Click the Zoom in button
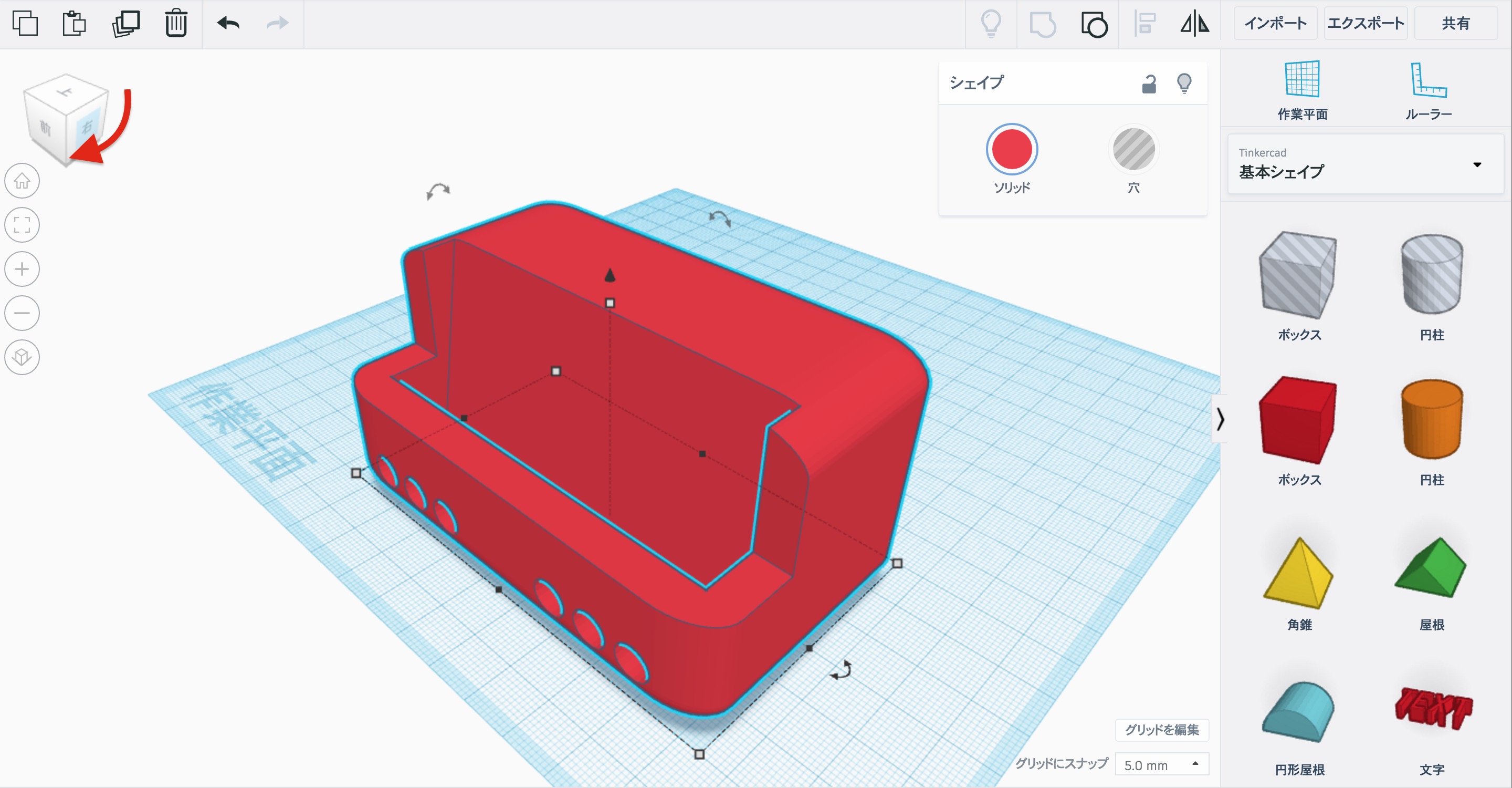This screenshot has width=1512, height=788. coord(22,269)
